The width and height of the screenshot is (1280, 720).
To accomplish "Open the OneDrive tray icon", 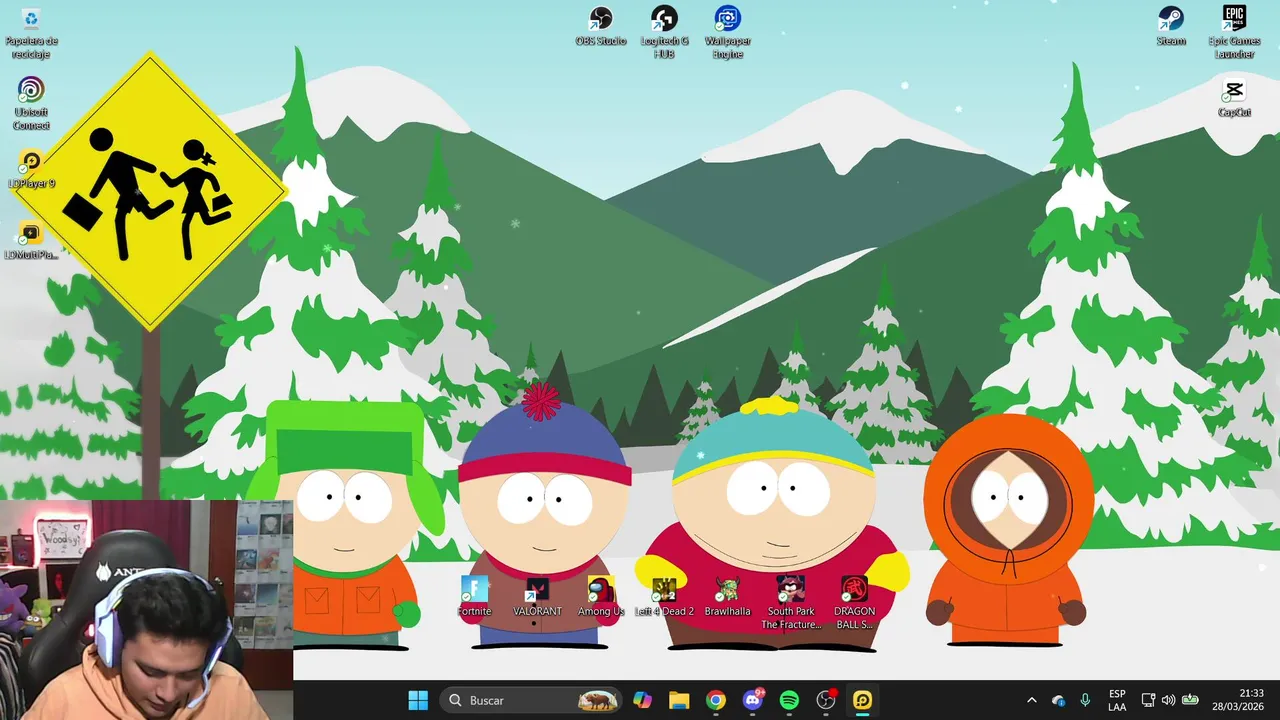I will tap(1059, 700).
